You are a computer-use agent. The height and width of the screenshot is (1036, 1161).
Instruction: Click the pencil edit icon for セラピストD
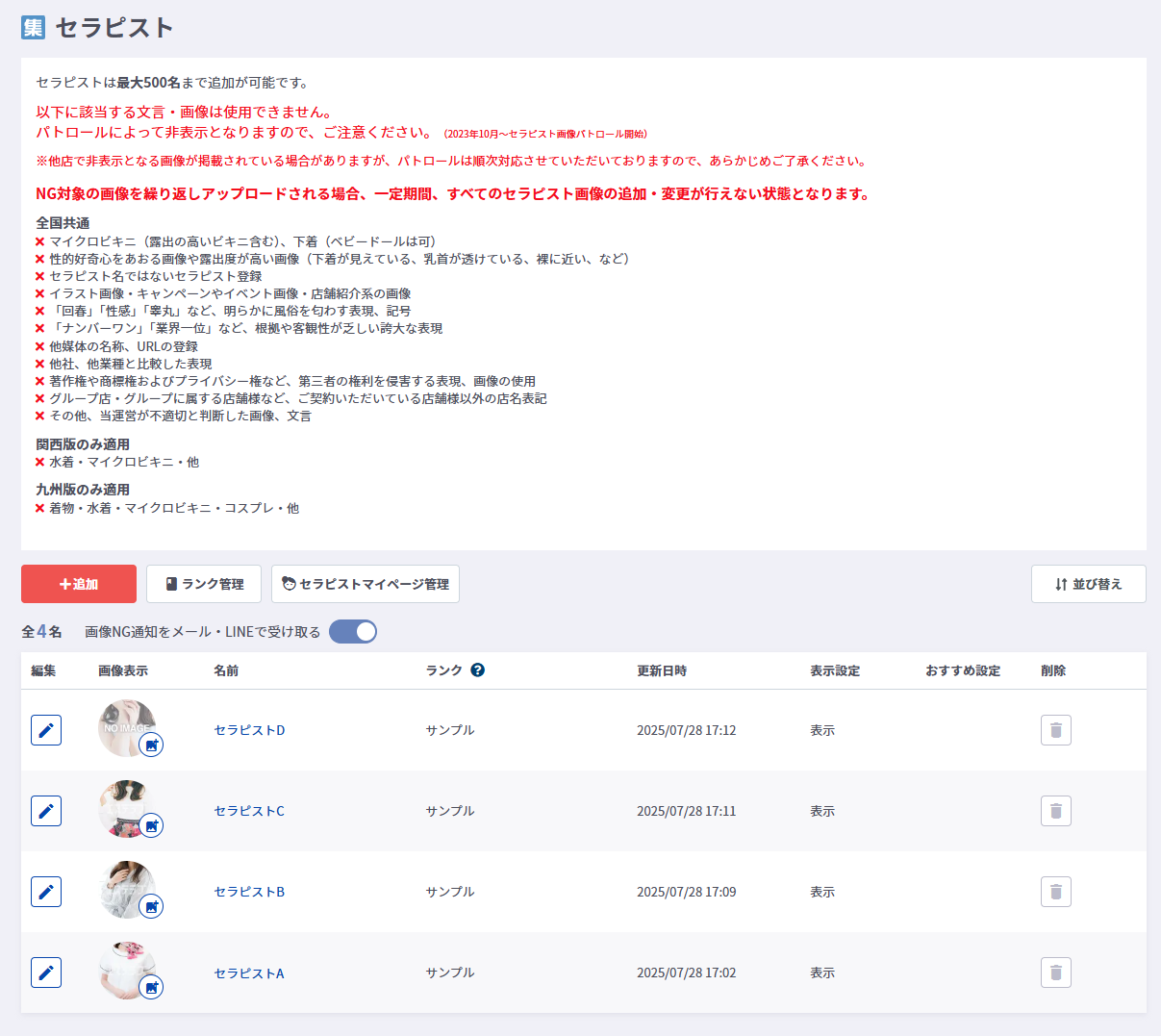46,730
